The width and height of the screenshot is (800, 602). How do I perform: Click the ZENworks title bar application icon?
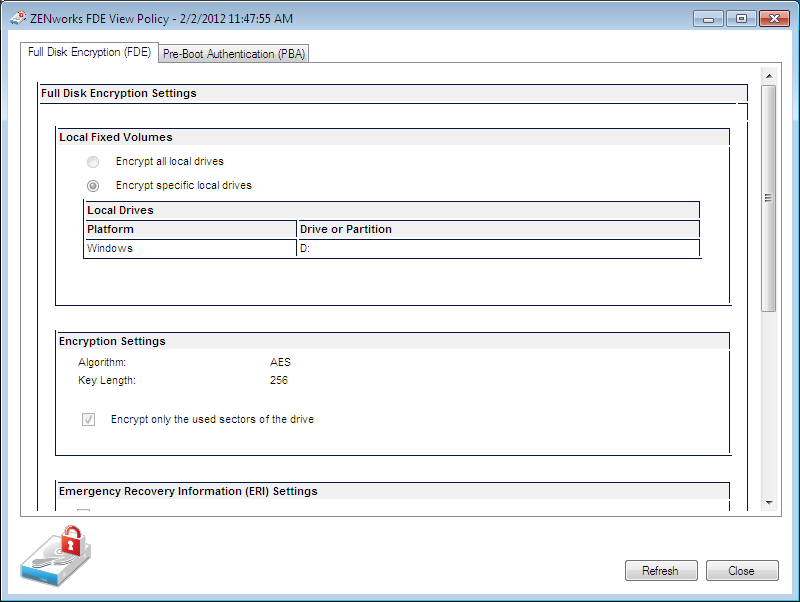click(x=17, y=18)
